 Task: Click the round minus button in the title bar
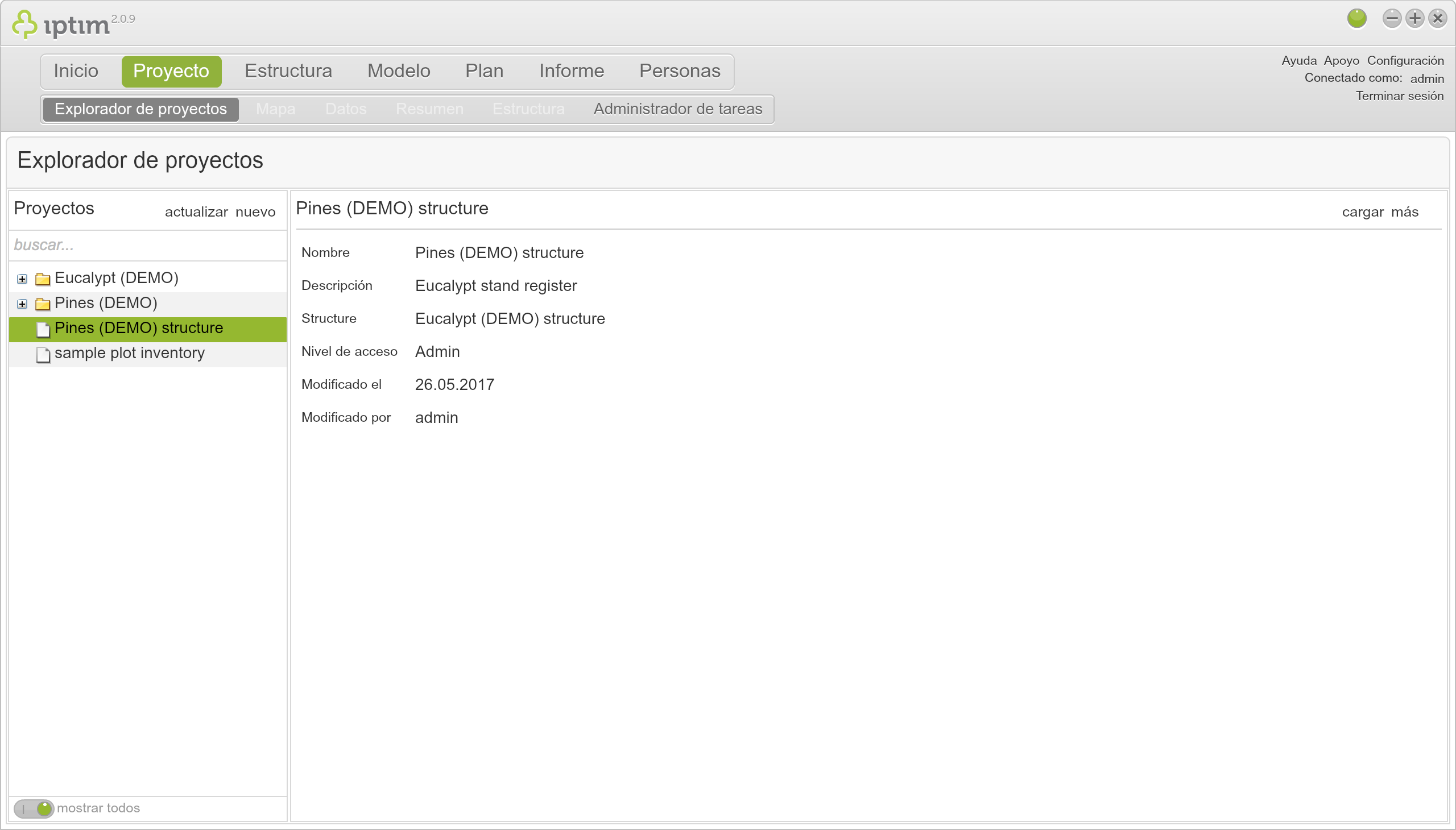coord(1392,18)
